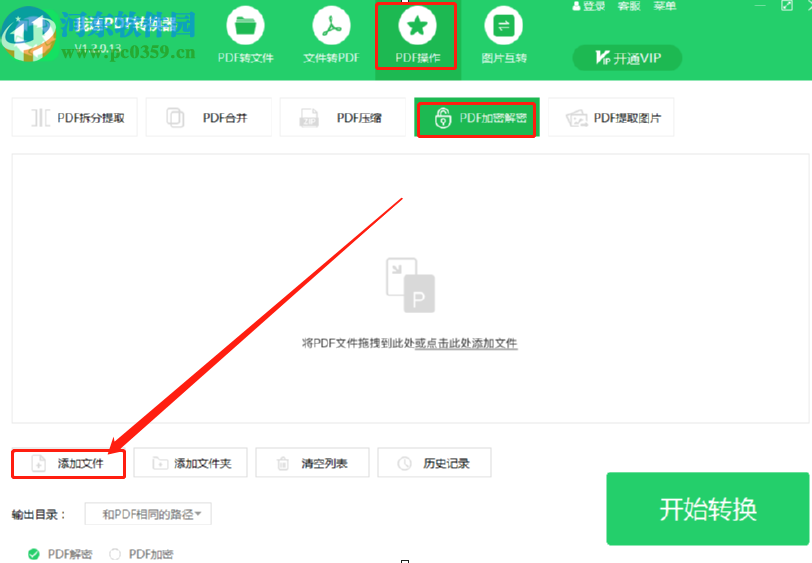Click the 添加文件 document icon
812x563 pixels.
[39, 463]
